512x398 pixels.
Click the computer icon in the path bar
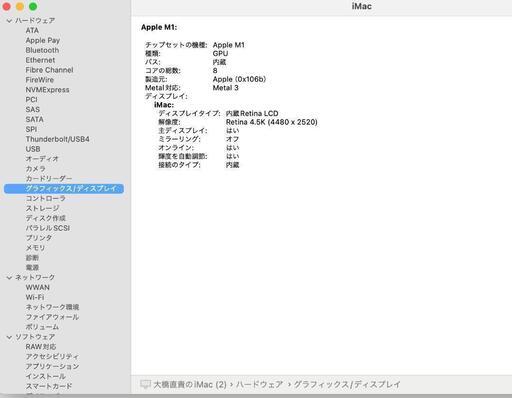(x=145, y=384)
